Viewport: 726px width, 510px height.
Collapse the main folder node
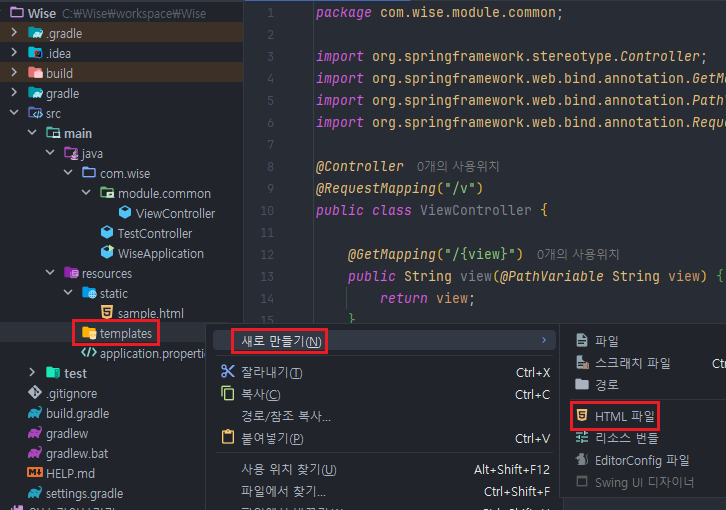[32, 132]
